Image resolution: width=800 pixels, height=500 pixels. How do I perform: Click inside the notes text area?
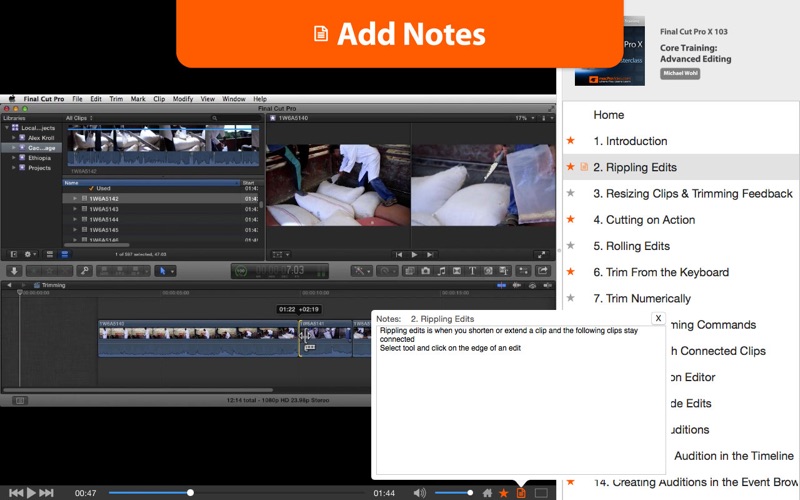coord(520,400)
